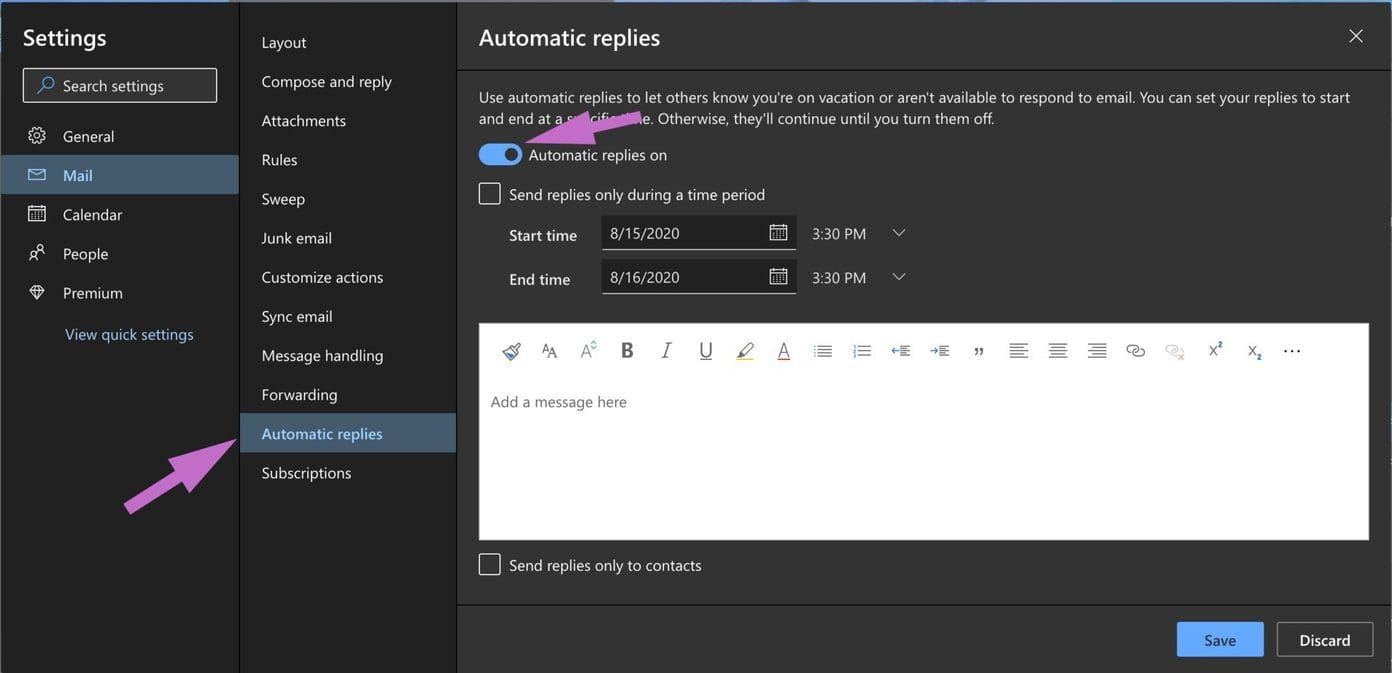1392x673 pixels.
Task: Click the Format painter icon
Action: coord(511,351)
